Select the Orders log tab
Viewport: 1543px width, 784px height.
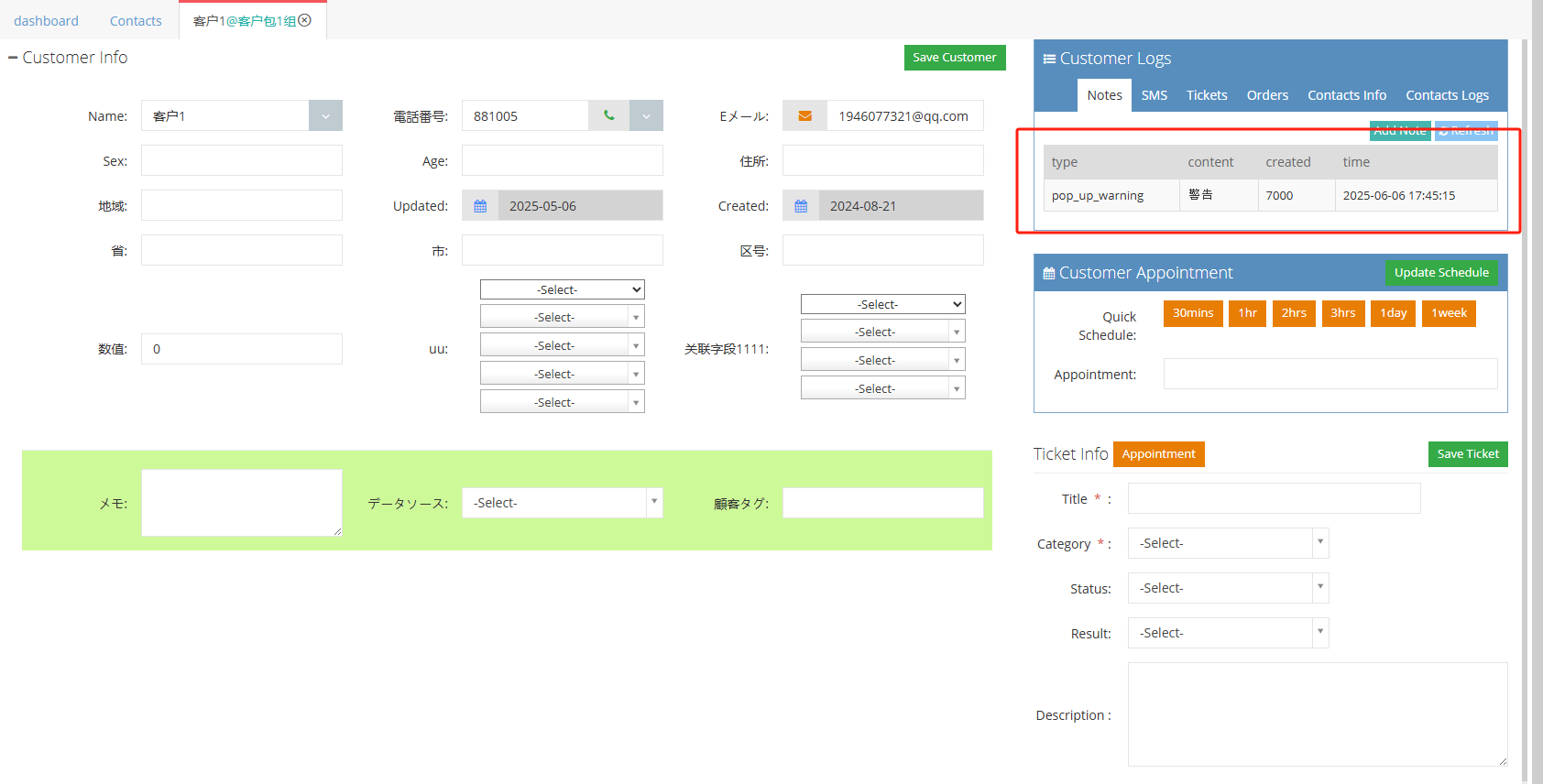click(1267, 95)
